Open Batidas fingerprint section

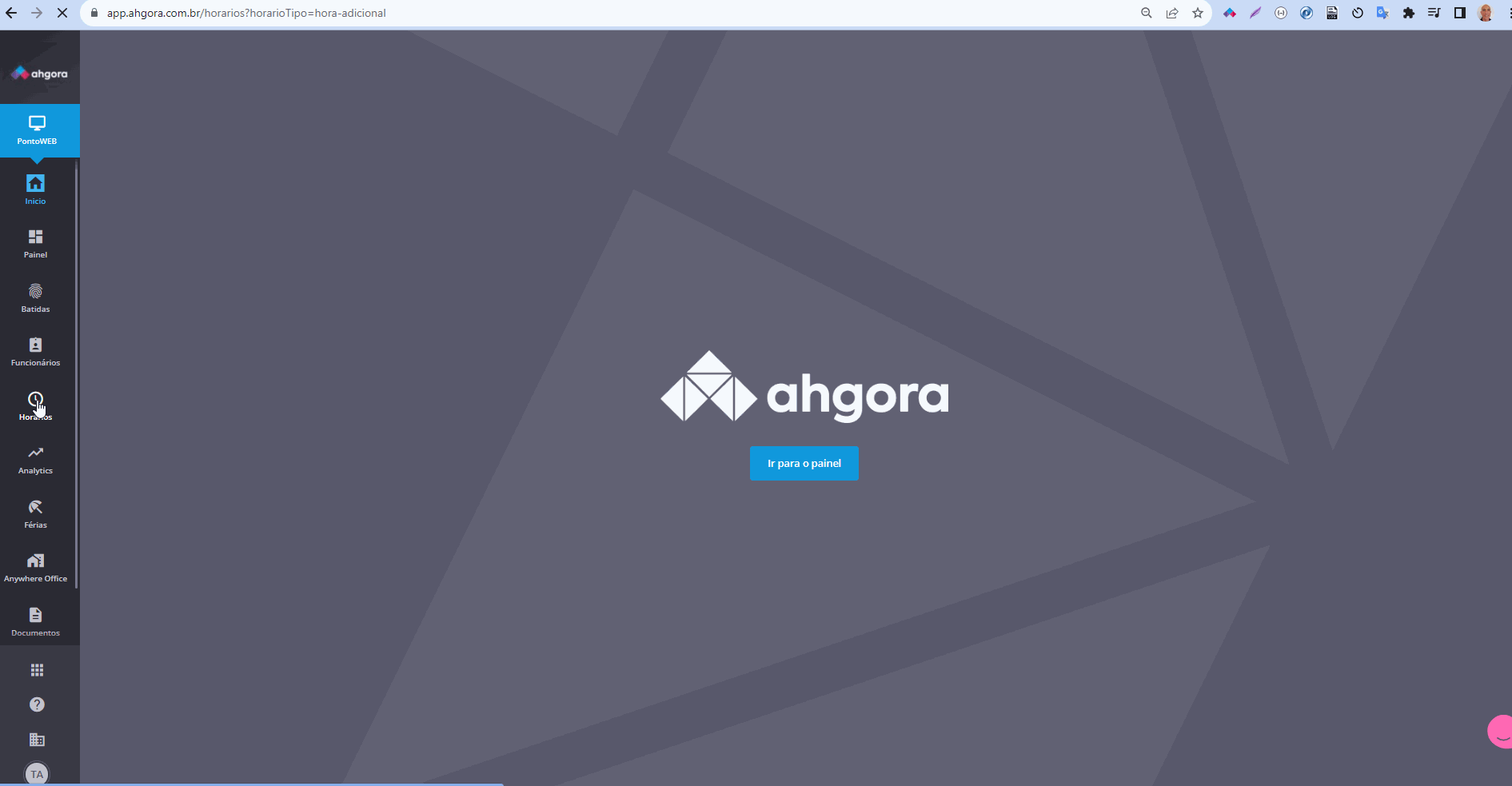(35, 298)
